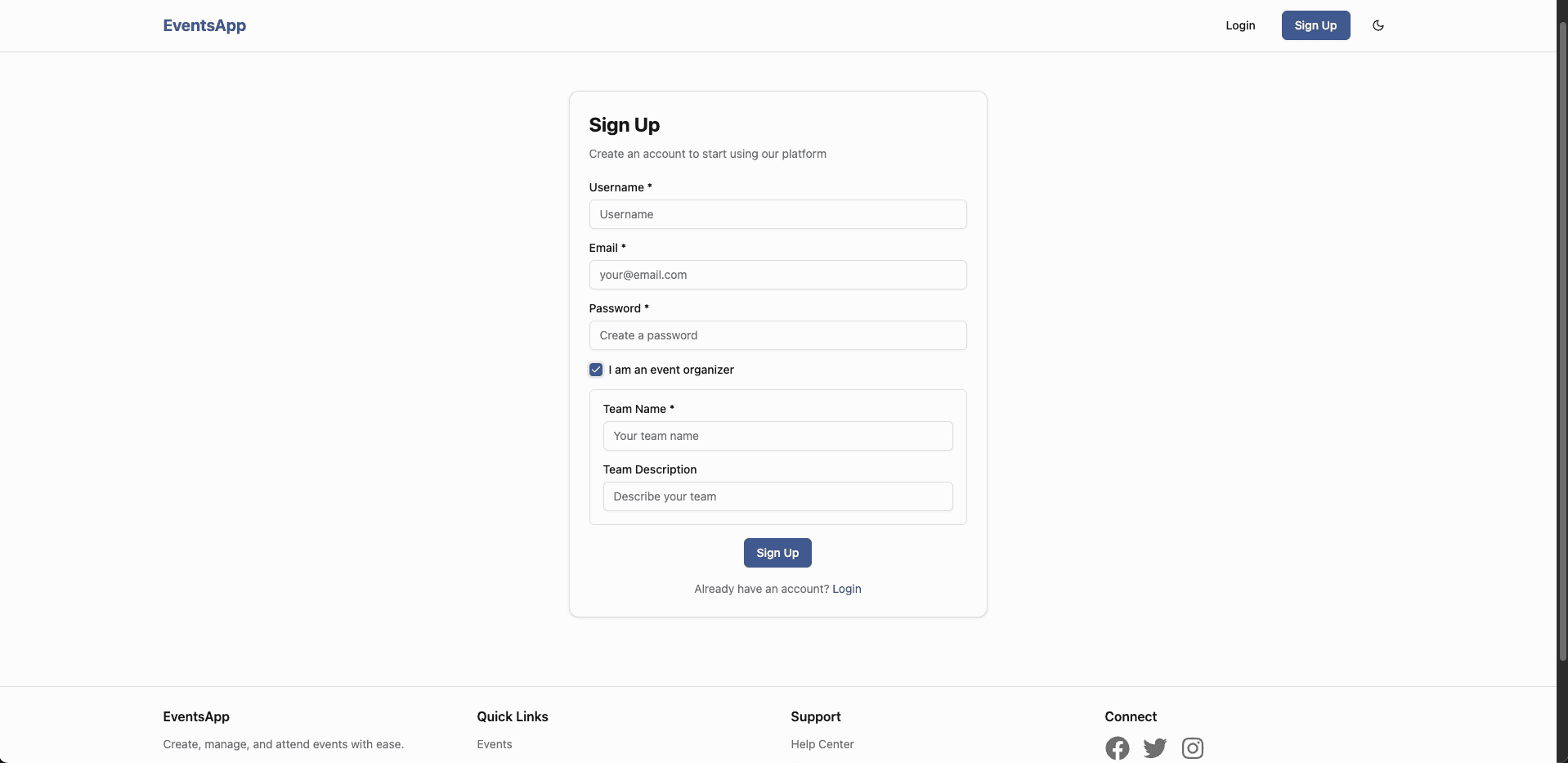1568x763 pixels.
Task: Click the 'Create a password' field
Action: click(777, 334)
